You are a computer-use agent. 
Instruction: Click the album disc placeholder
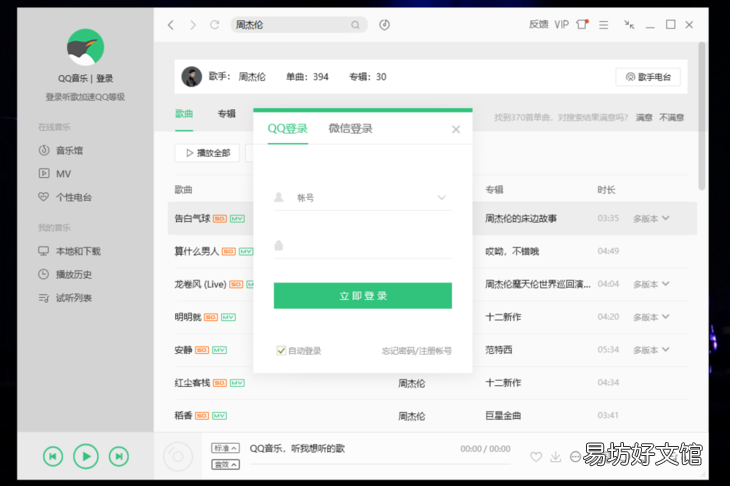(178, 456)
